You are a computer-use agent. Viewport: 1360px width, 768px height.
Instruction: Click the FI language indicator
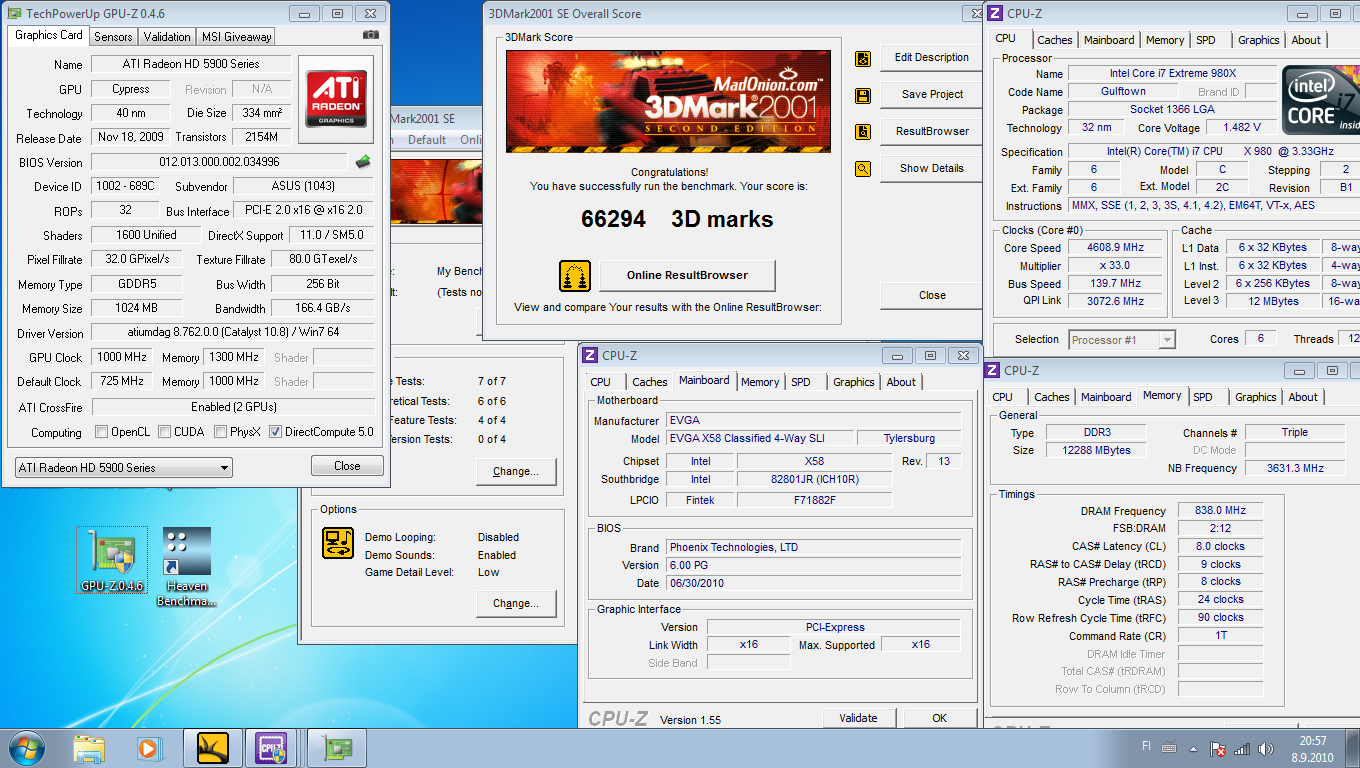[x=1146, y=745]
